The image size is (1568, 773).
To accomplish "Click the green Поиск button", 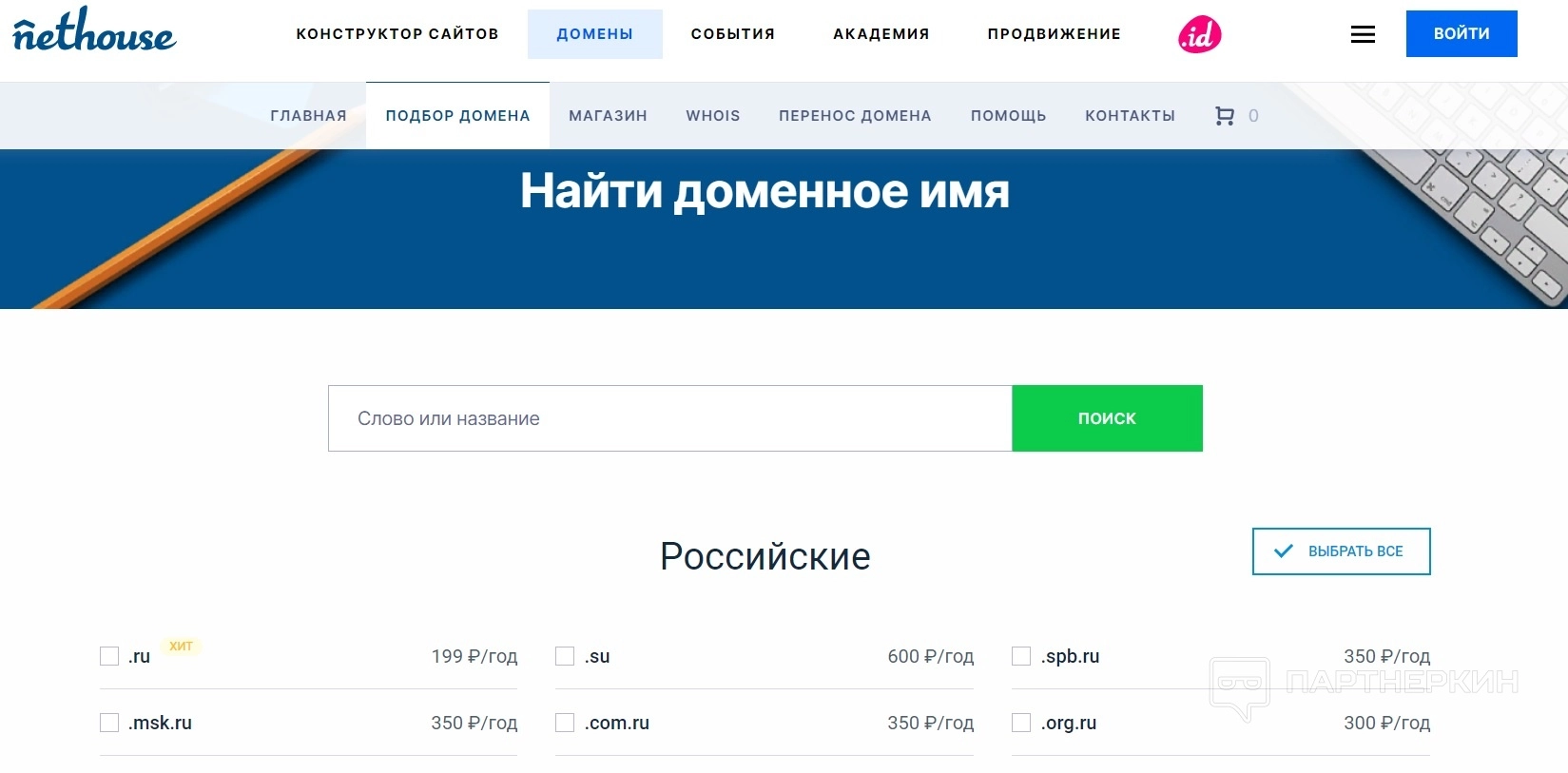I will [1107, 418].
